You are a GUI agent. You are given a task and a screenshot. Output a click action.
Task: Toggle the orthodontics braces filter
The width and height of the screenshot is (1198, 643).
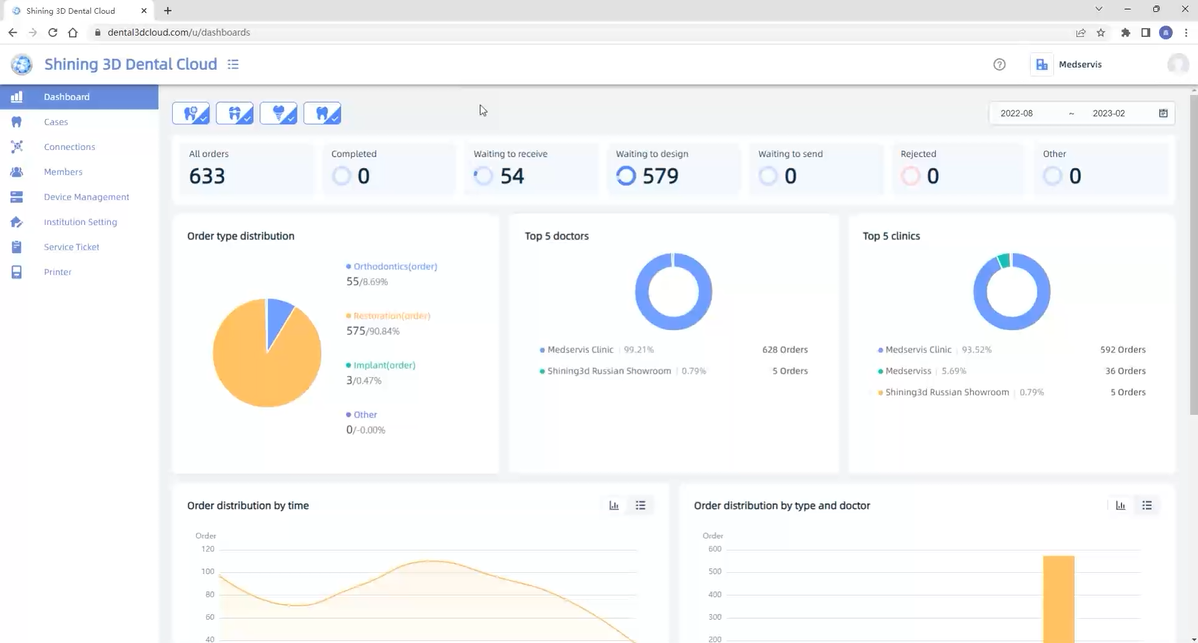pos(235,113)
